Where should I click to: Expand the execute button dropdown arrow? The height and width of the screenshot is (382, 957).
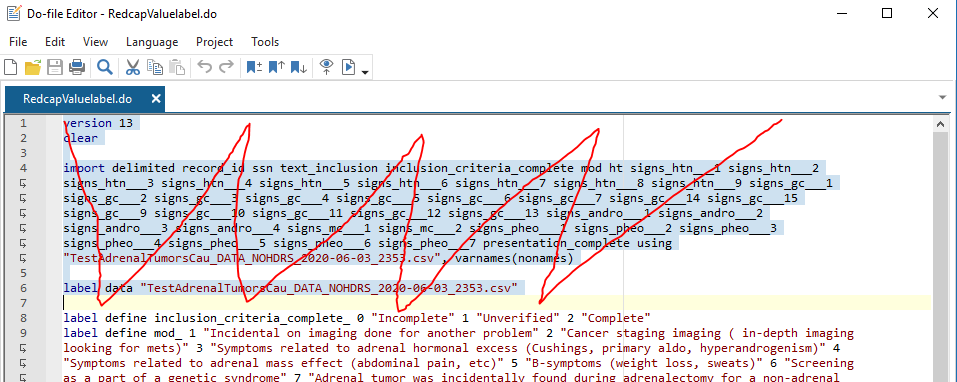(x=365, y=73)
